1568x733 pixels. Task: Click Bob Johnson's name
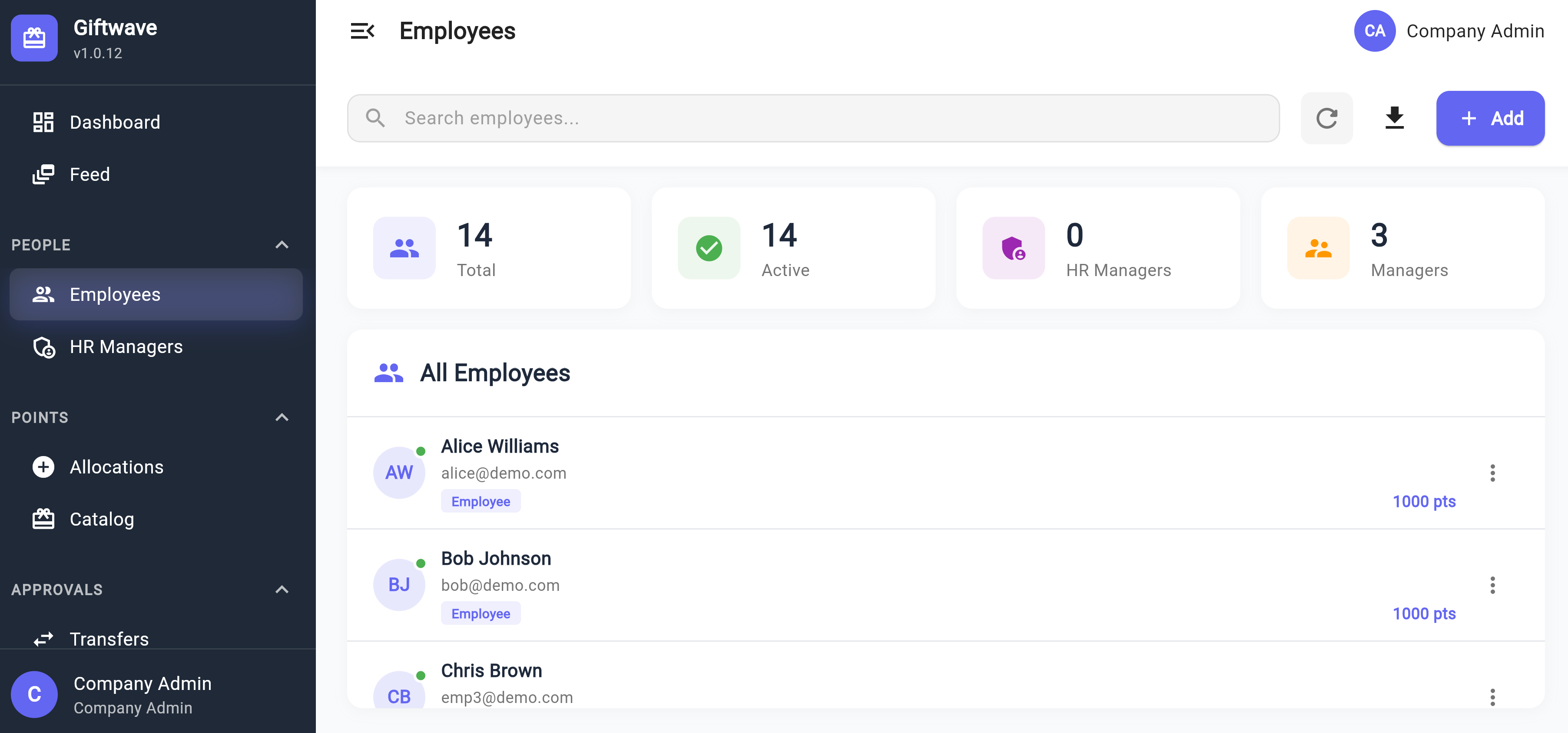click(496, 559)
